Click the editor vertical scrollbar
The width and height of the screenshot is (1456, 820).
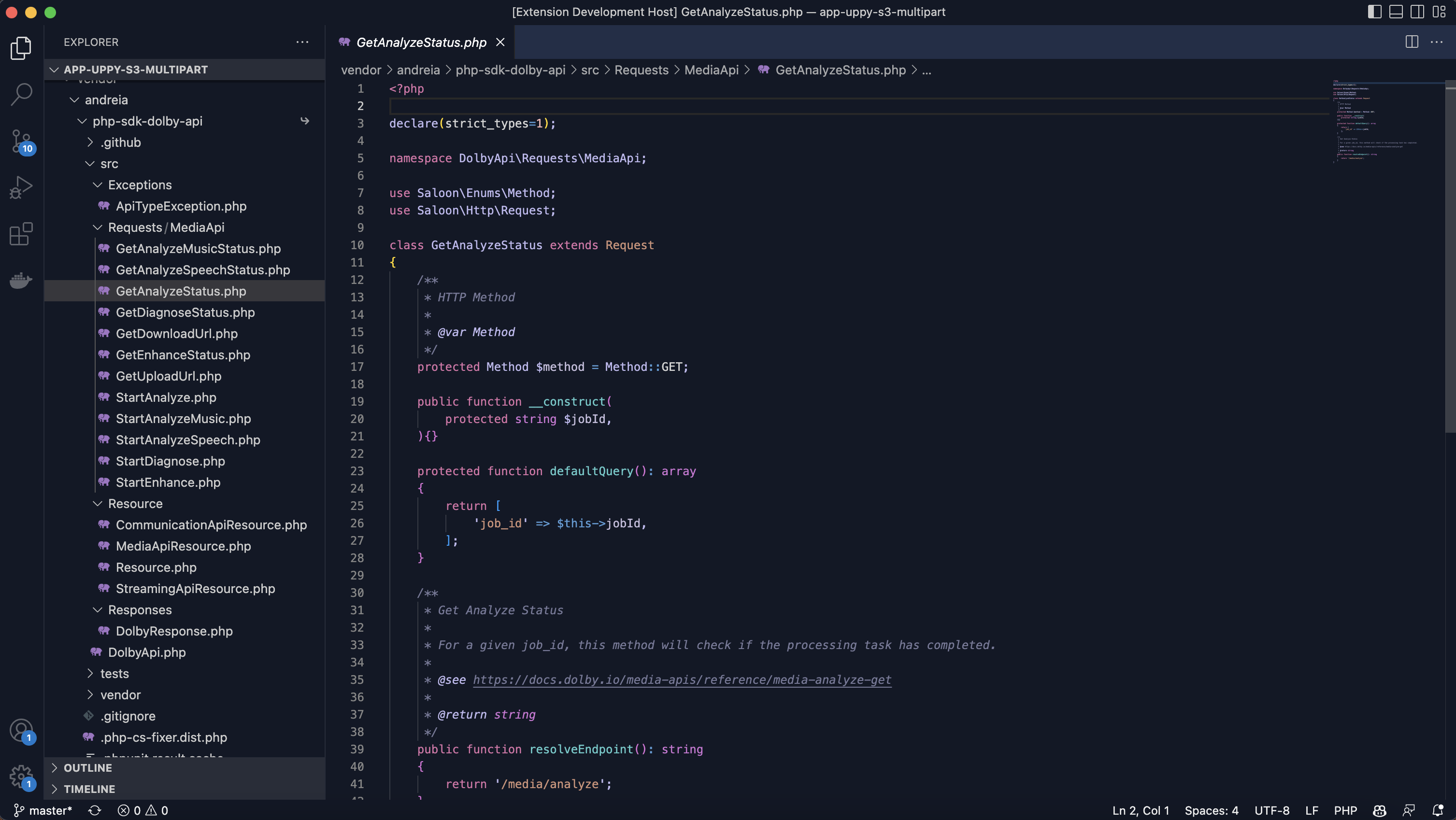click(1450, 254)
